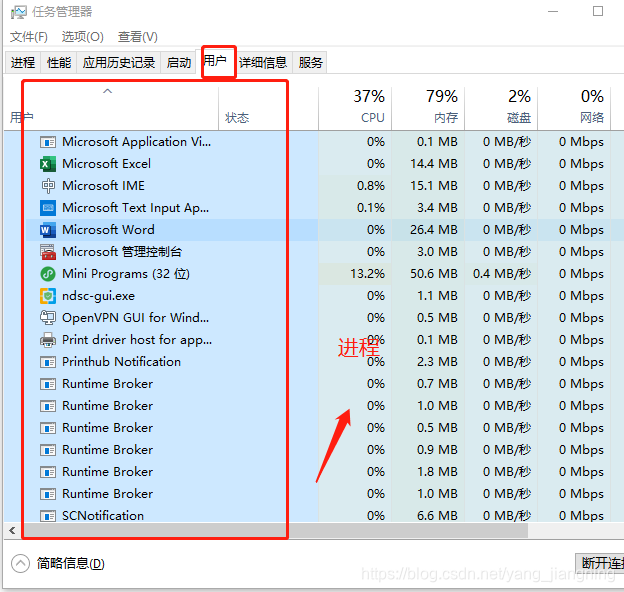Image resolution: width=624 pixels, height=592 pixels.
Task: Select the Mini Programs (32 位) row text
Action: tap(126, 274)
